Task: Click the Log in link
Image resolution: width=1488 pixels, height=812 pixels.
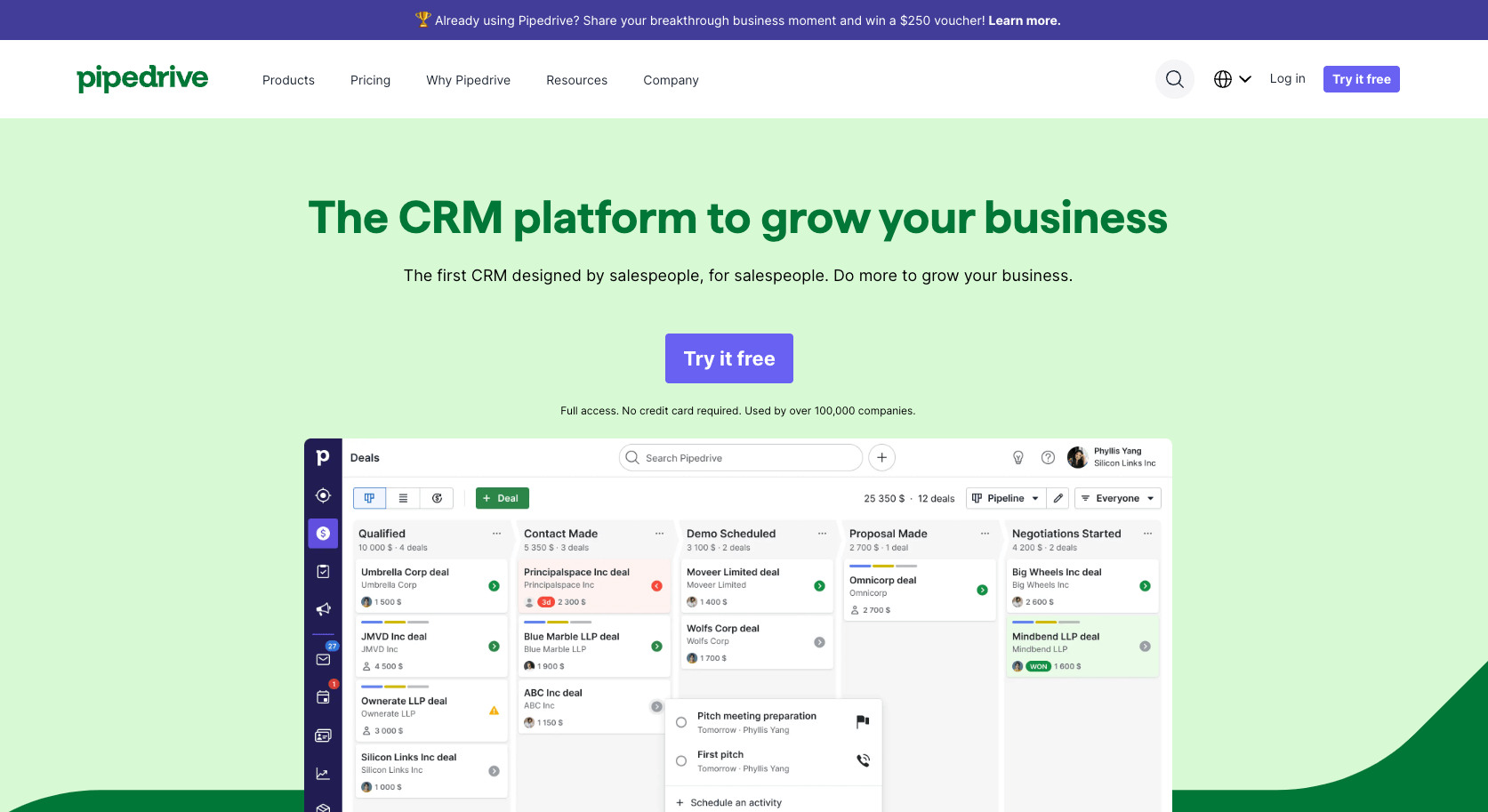Action: point(1287,78)
